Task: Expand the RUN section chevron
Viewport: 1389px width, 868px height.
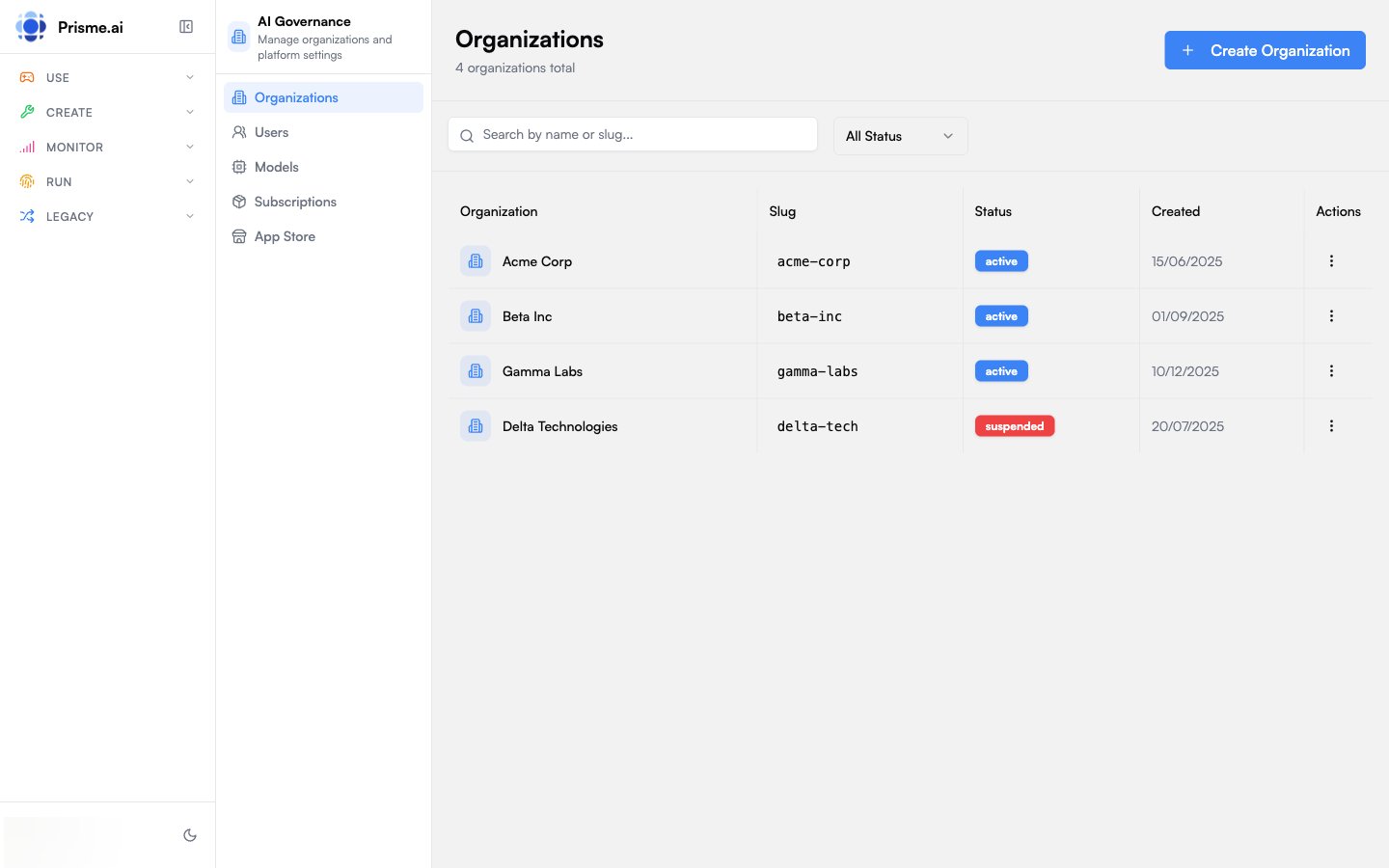Action: click(190, 181)
